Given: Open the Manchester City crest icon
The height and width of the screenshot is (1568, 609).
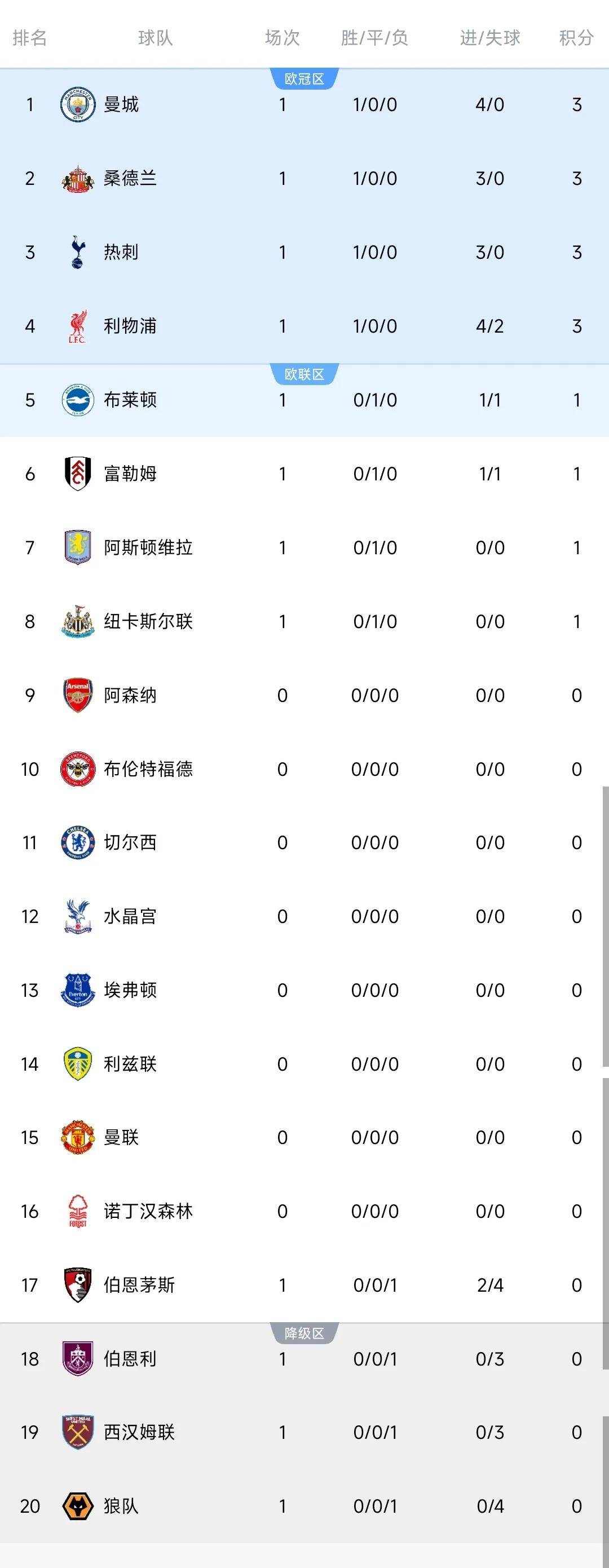Looking at the screenshot, I should (78, 104).
